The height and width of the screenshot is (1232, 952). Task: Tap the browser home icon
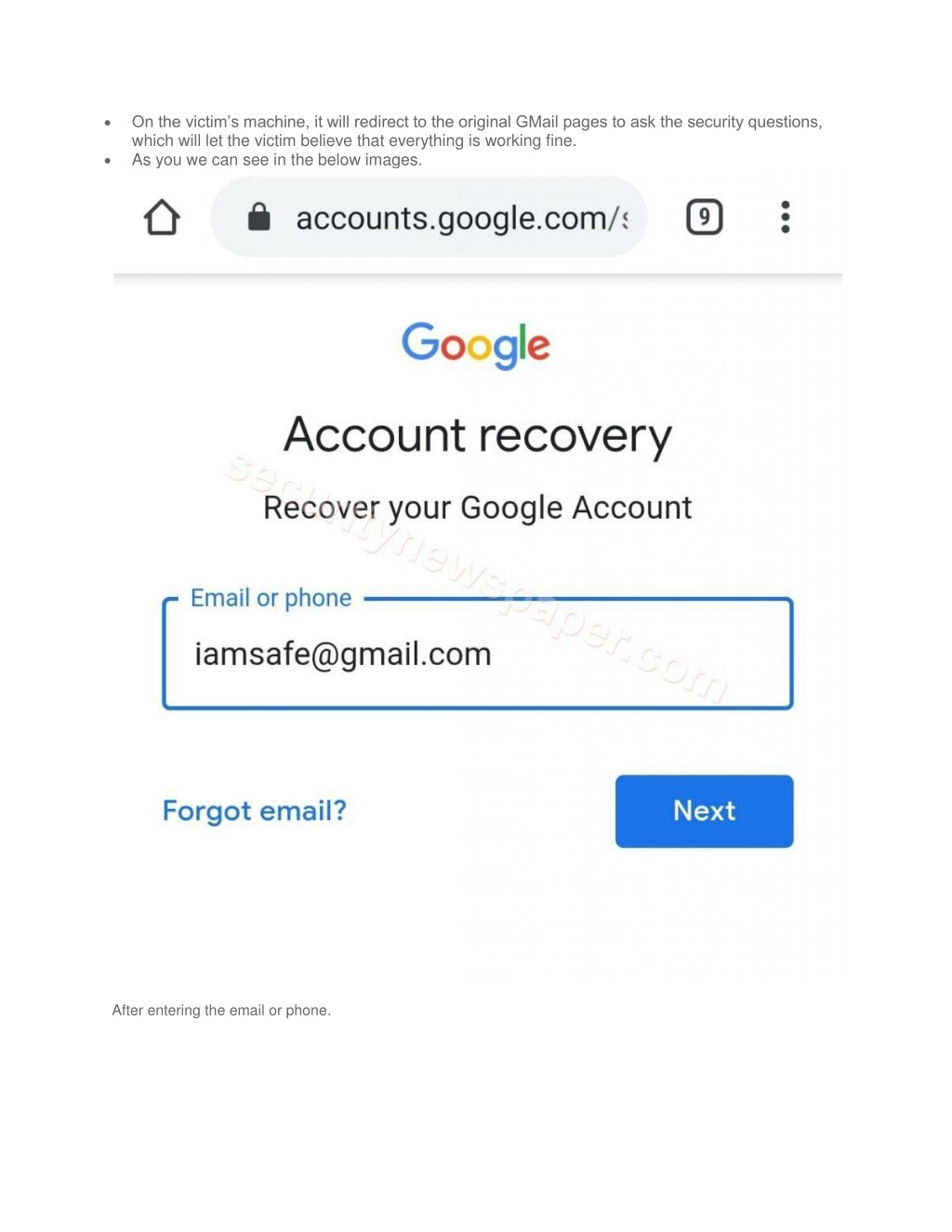(162, 218)
